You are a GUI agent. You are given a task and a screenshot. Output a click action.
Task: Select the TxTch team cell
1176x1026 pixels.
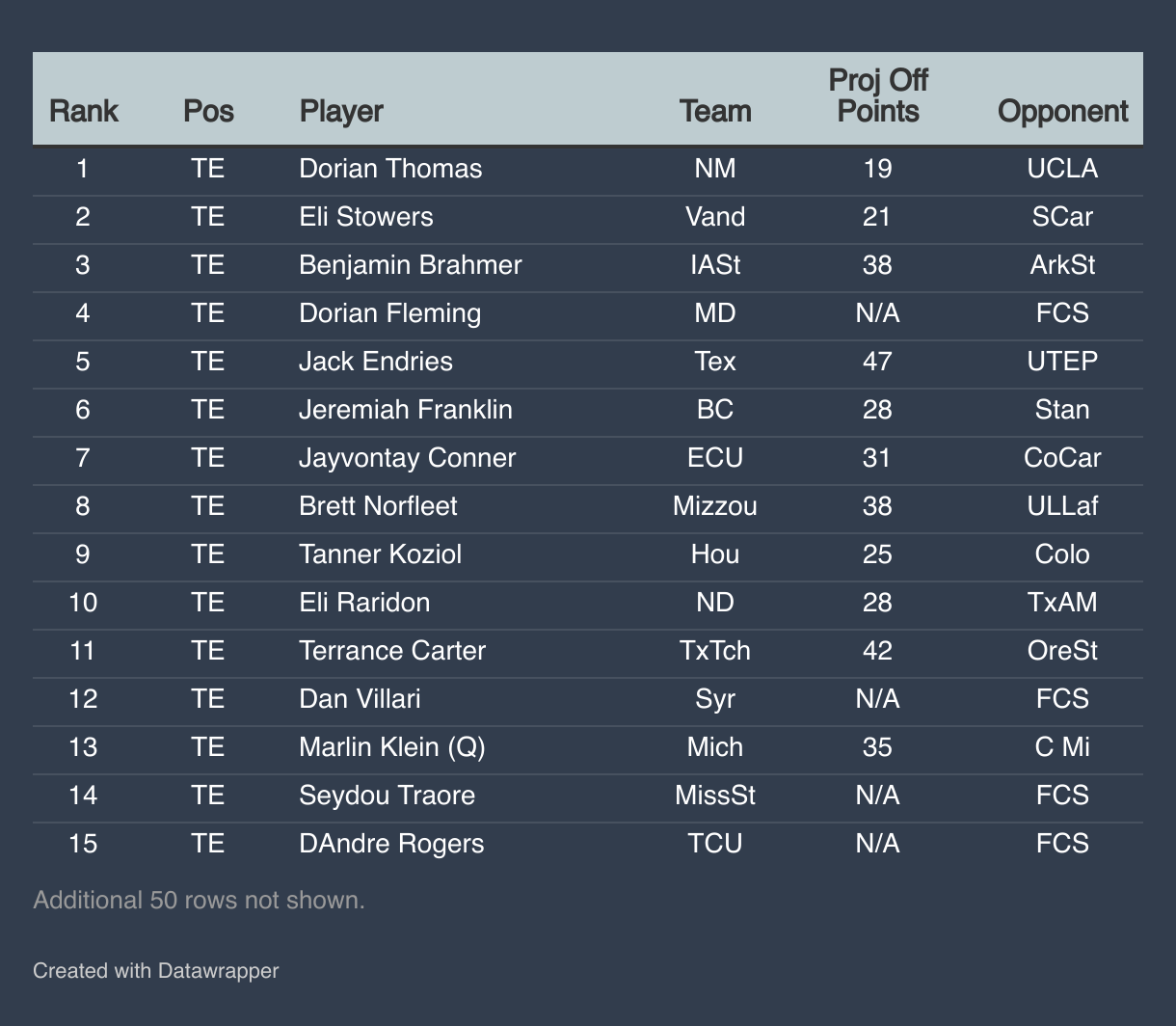coord(715,651)
